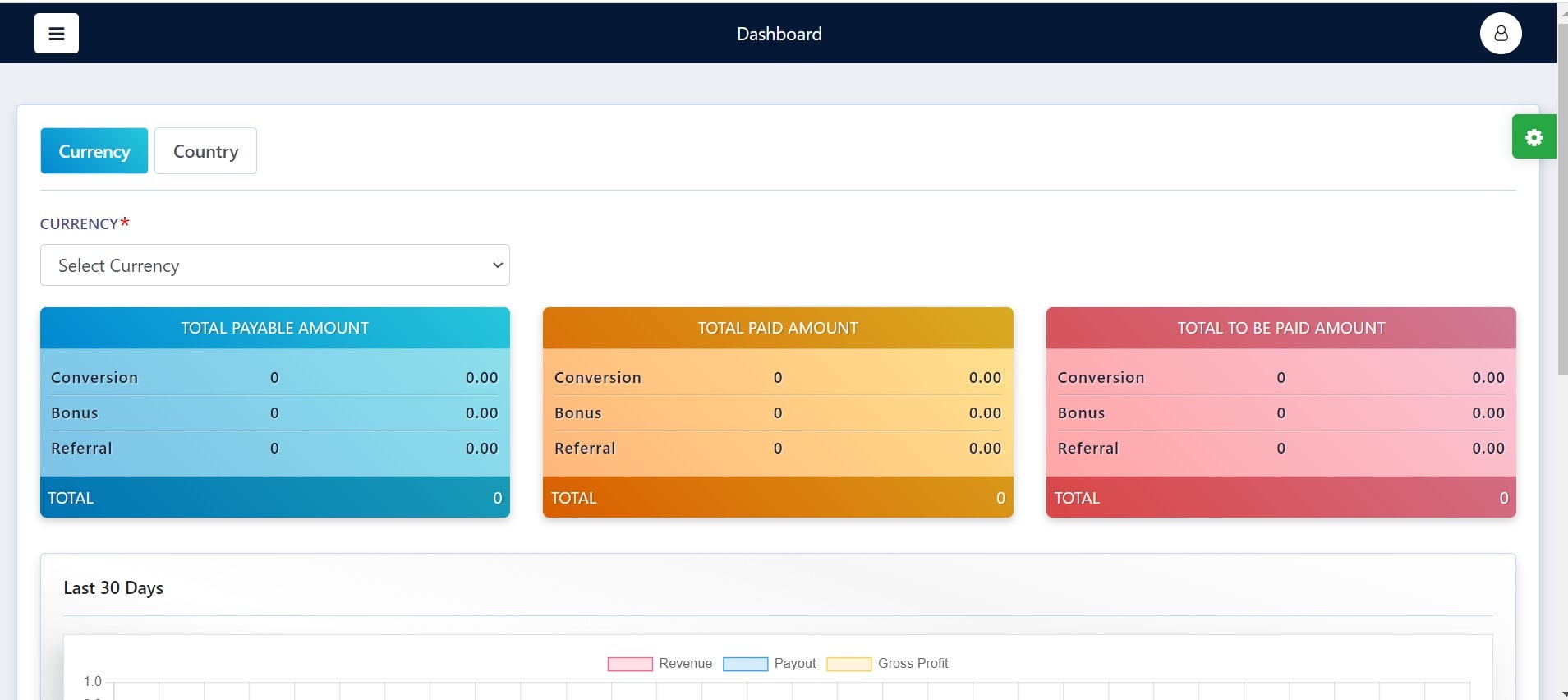Click Referral in the Total Payable card
The image size is (1568, 700).
[x=81, y=448]
